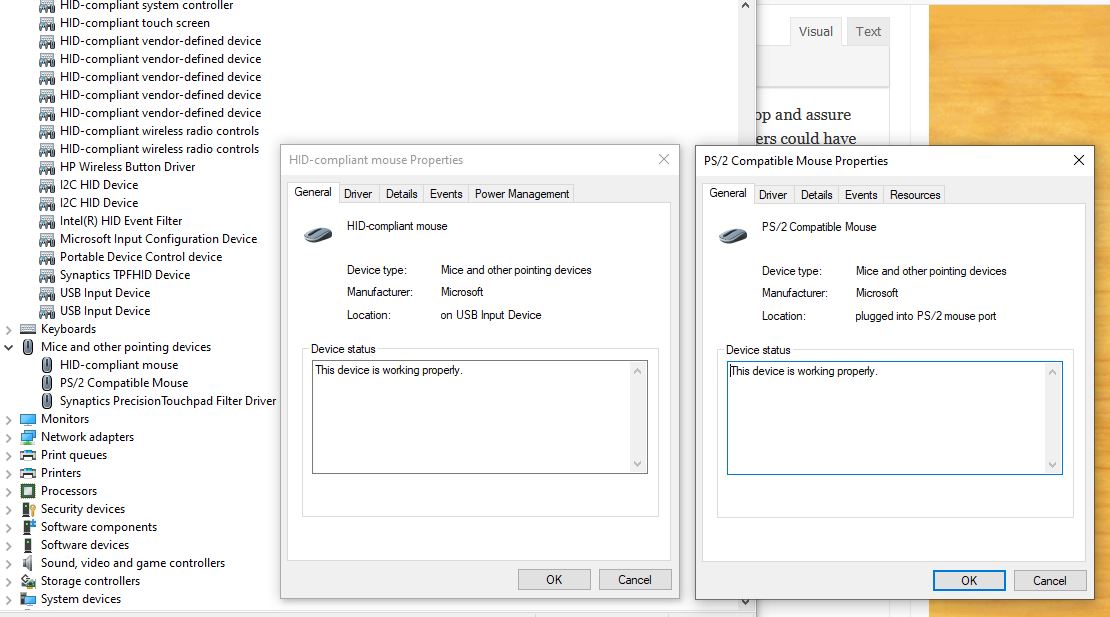Click the Synaptics PrecisionTouchpad Filter Driver mouse icon
Screen dimensions: 1110x617
pyautogui.click(x=47, y=401)
